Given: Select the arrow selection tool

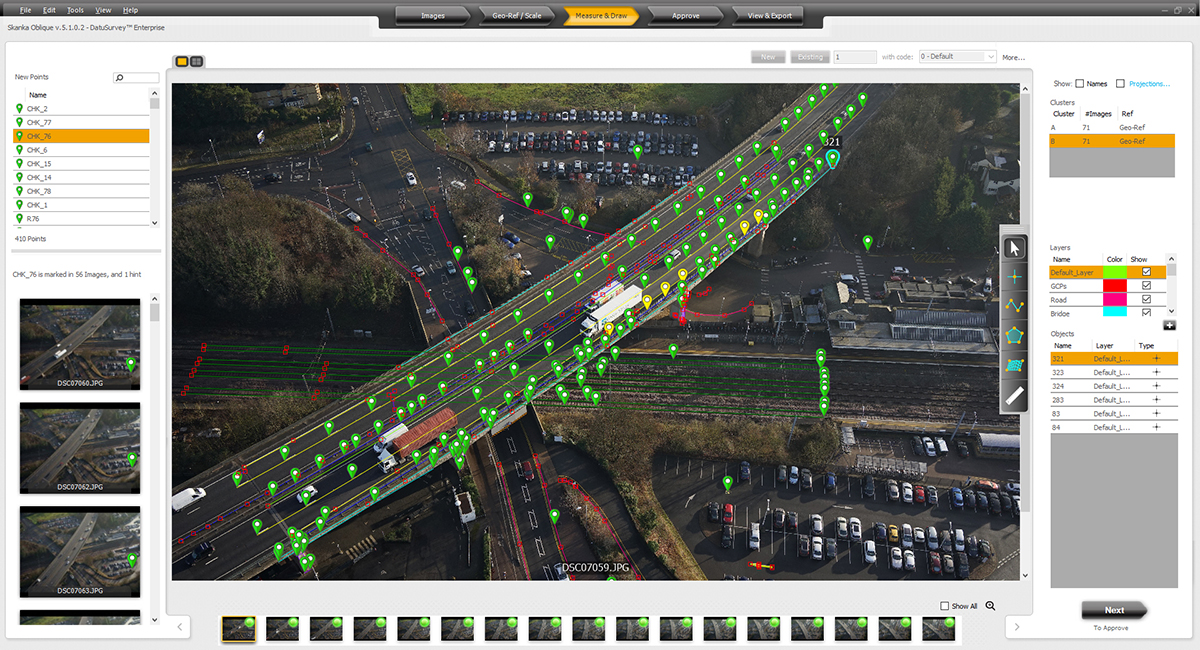Looking at the screenshot, I should pyautogui.click(x=1014, y=247).
